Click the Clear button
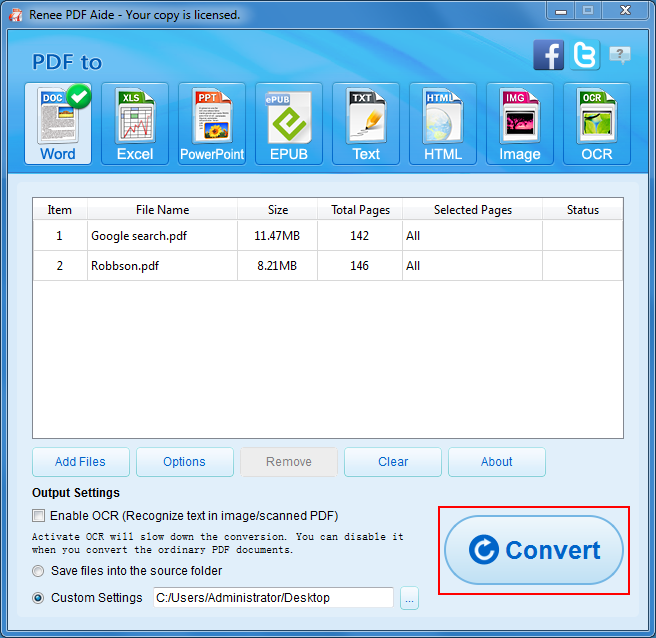Image resolution: width=656 pixels, height=638 pixels. (393, 462)
